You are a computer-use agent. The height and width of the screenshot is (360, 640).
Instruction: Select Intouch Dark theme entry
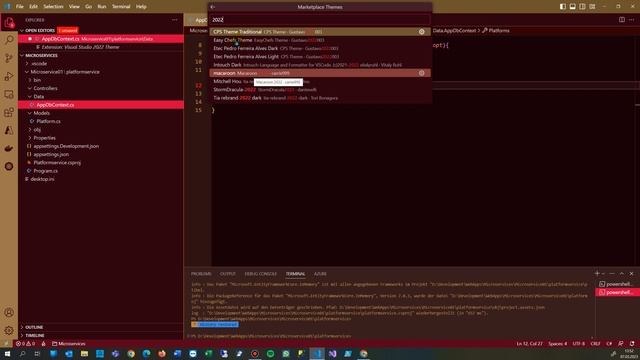[320, 65]
